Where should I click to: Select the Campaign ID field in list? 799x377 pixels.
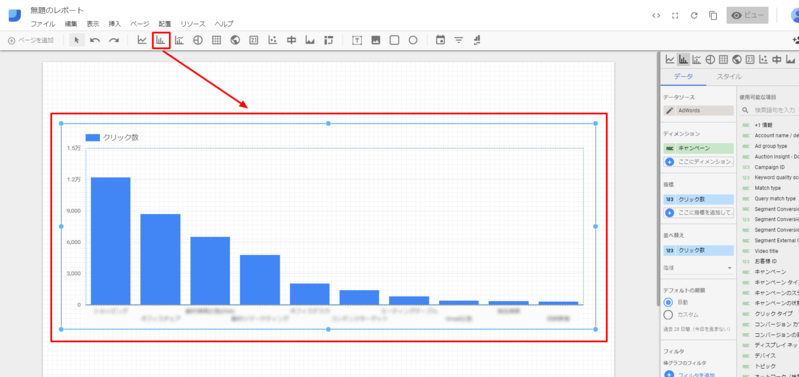coord(769,167)
